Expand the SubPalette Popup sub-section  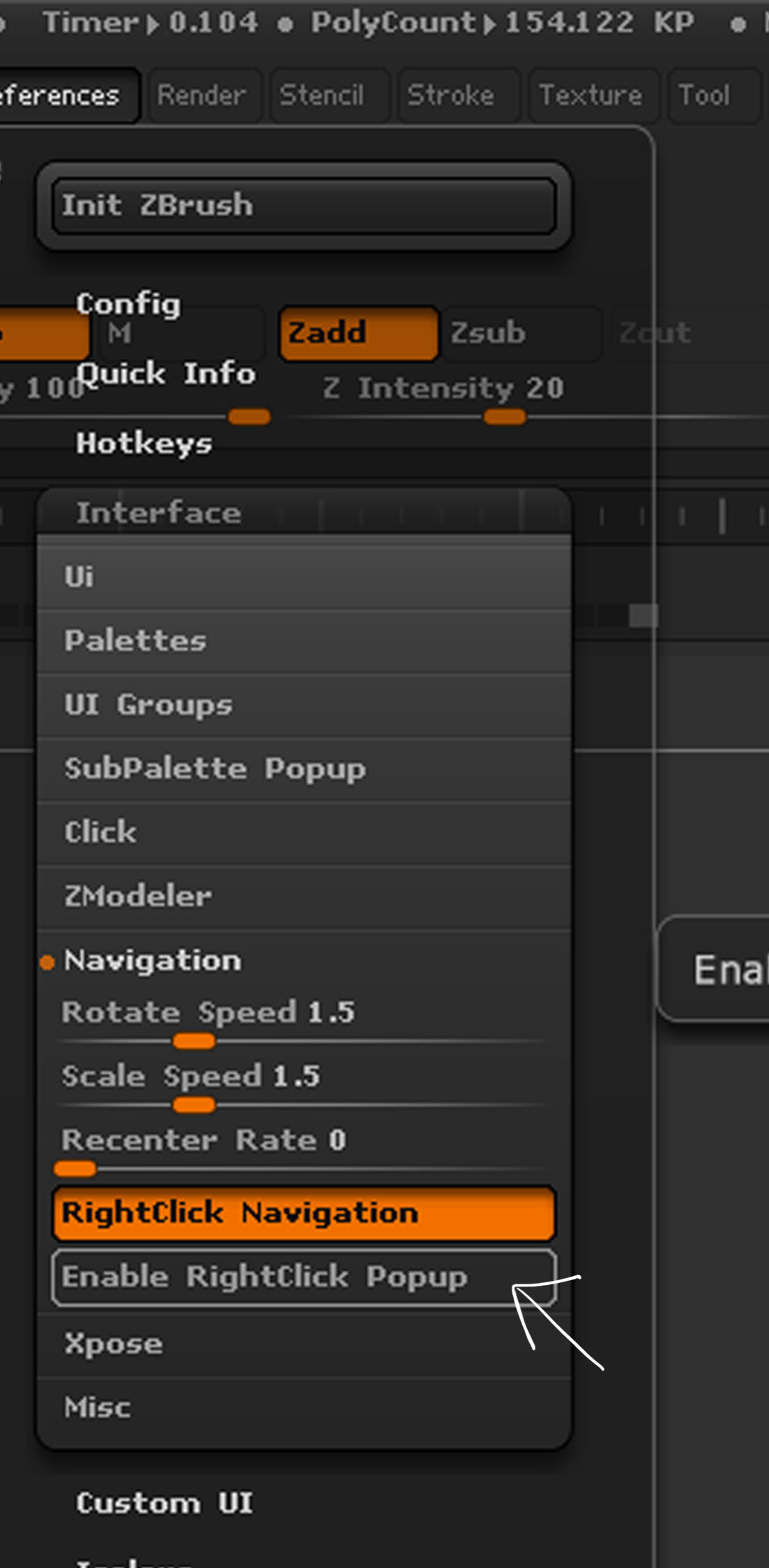[x=215, y=769]
